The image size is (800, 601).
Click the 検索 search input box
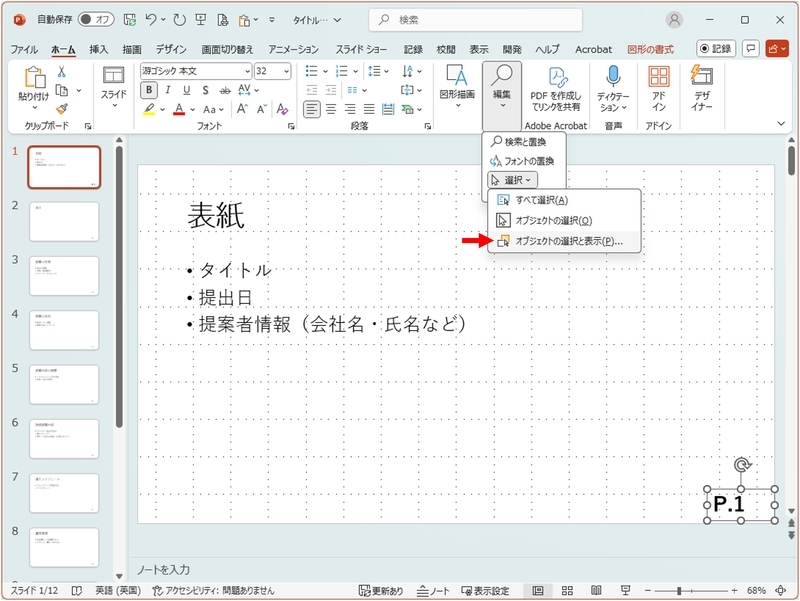tap(476, 20)
